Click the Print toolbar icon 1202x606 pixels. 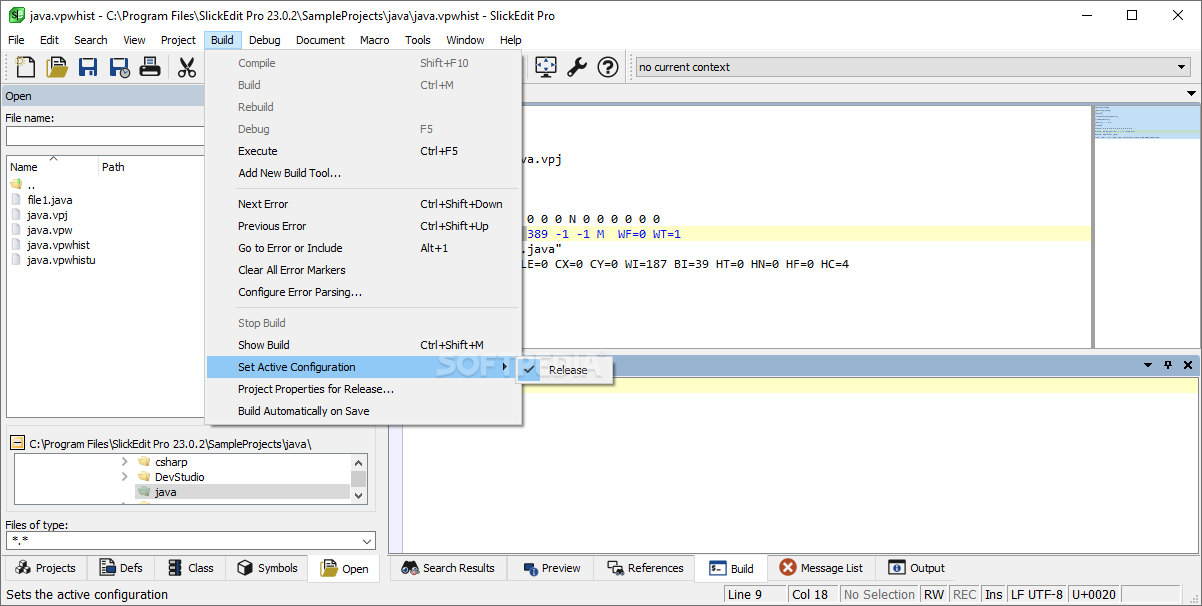coord(150,67)
